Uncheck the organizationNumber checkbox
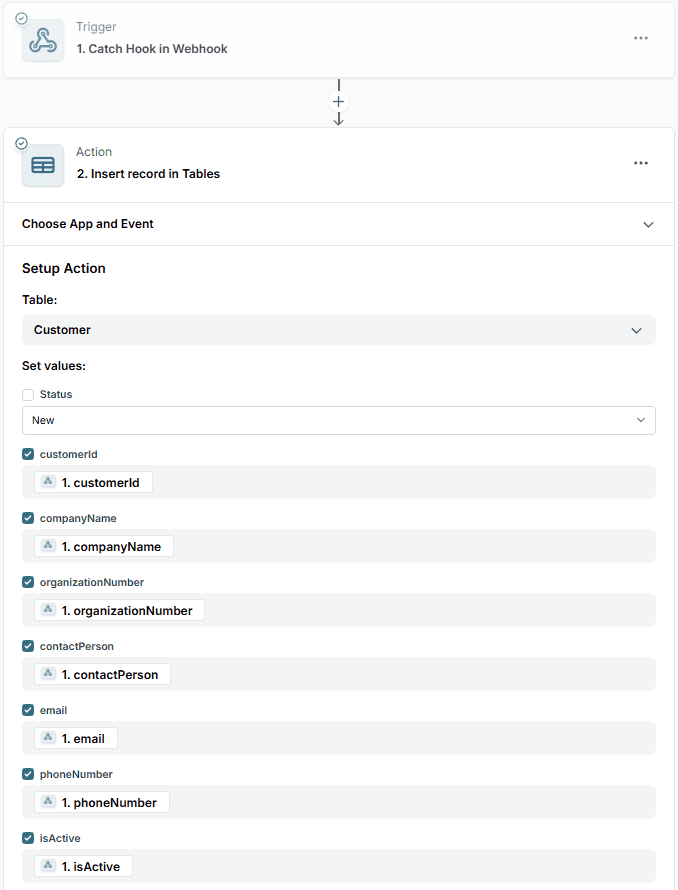678x890 pixels. click(x=28, y=582)
